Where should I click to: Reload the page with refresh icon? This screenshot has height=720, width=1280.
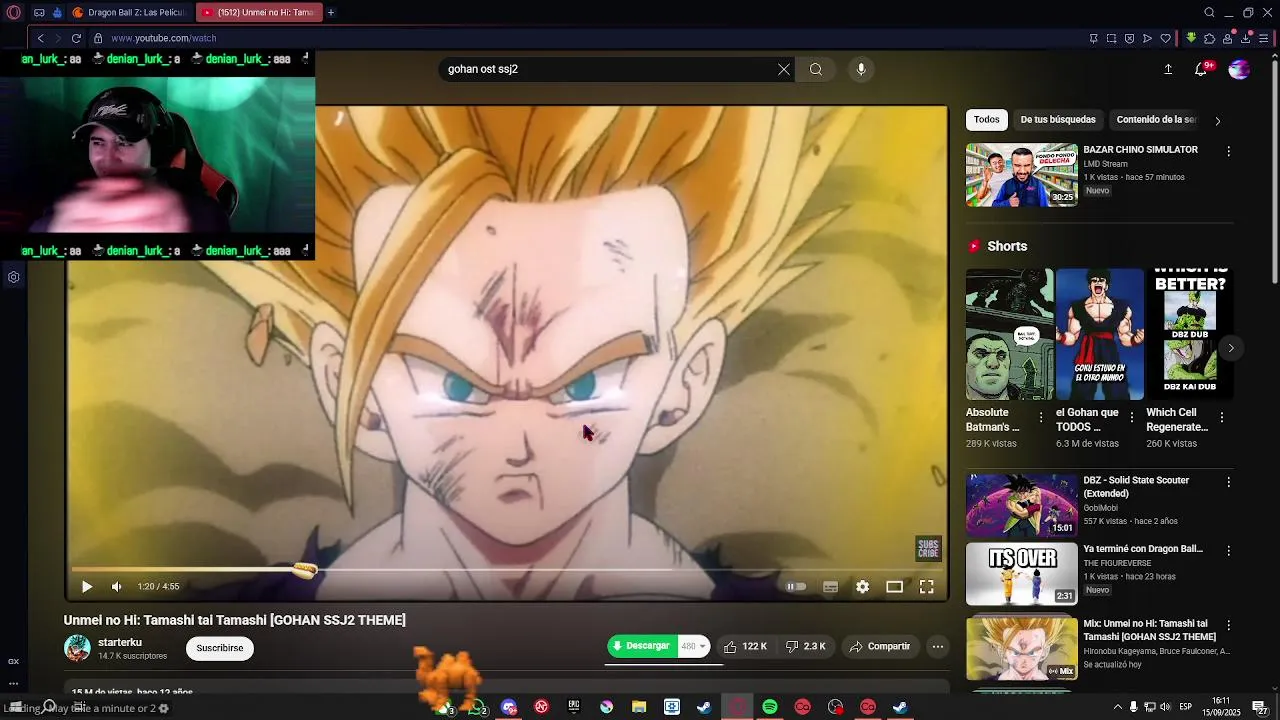(76, 38)
